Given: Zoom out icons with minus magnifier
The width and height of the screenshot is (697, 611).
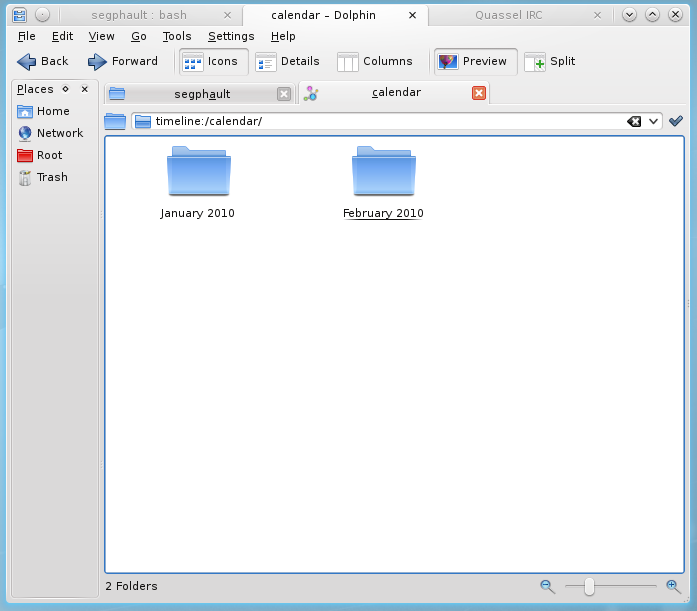Looking at the screenshot, I should pyautogui.click(x=547, y=587).
